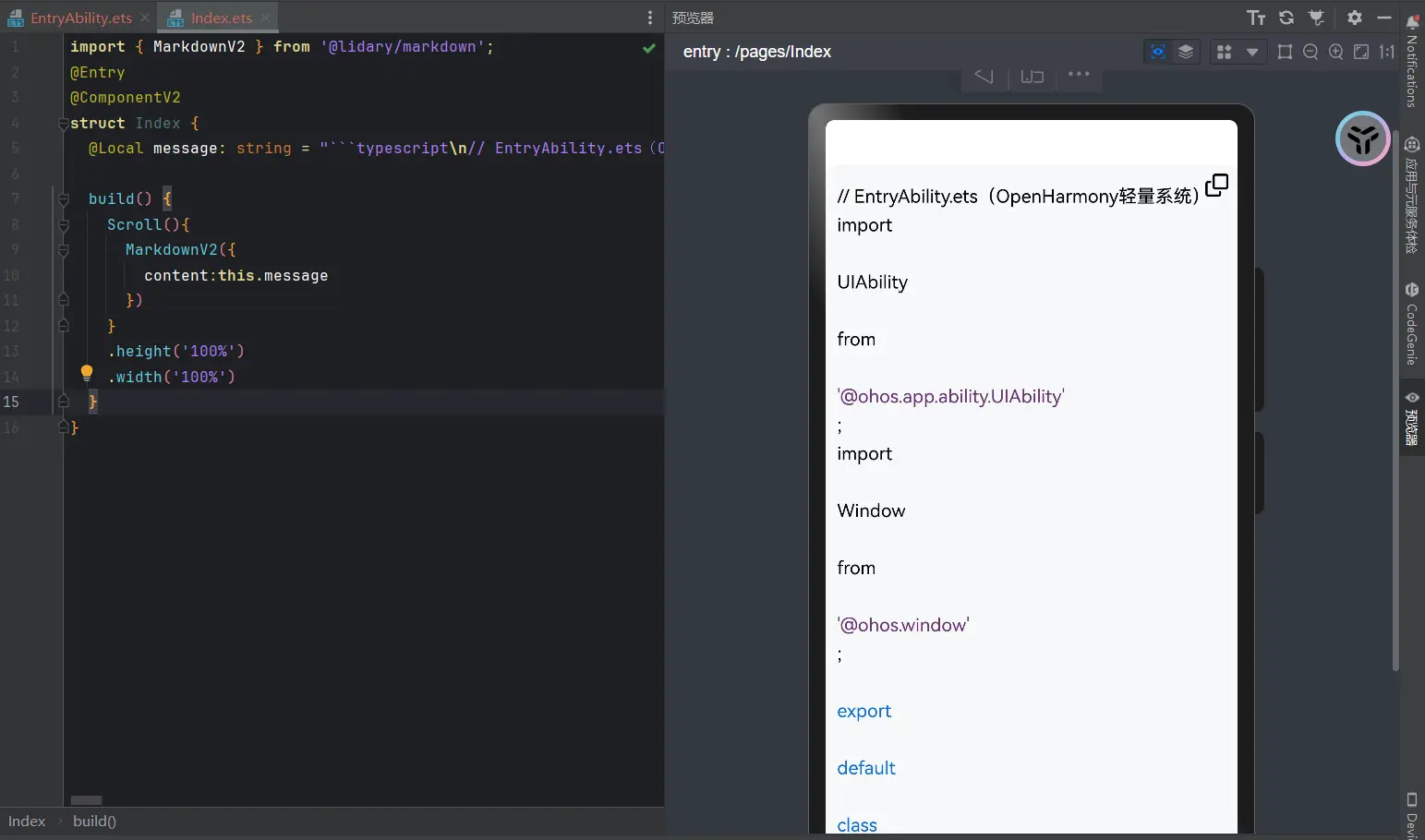Switch to the EntryAbility.ets tab
The height and width of the screenshot is (840, 1425).
80,18
